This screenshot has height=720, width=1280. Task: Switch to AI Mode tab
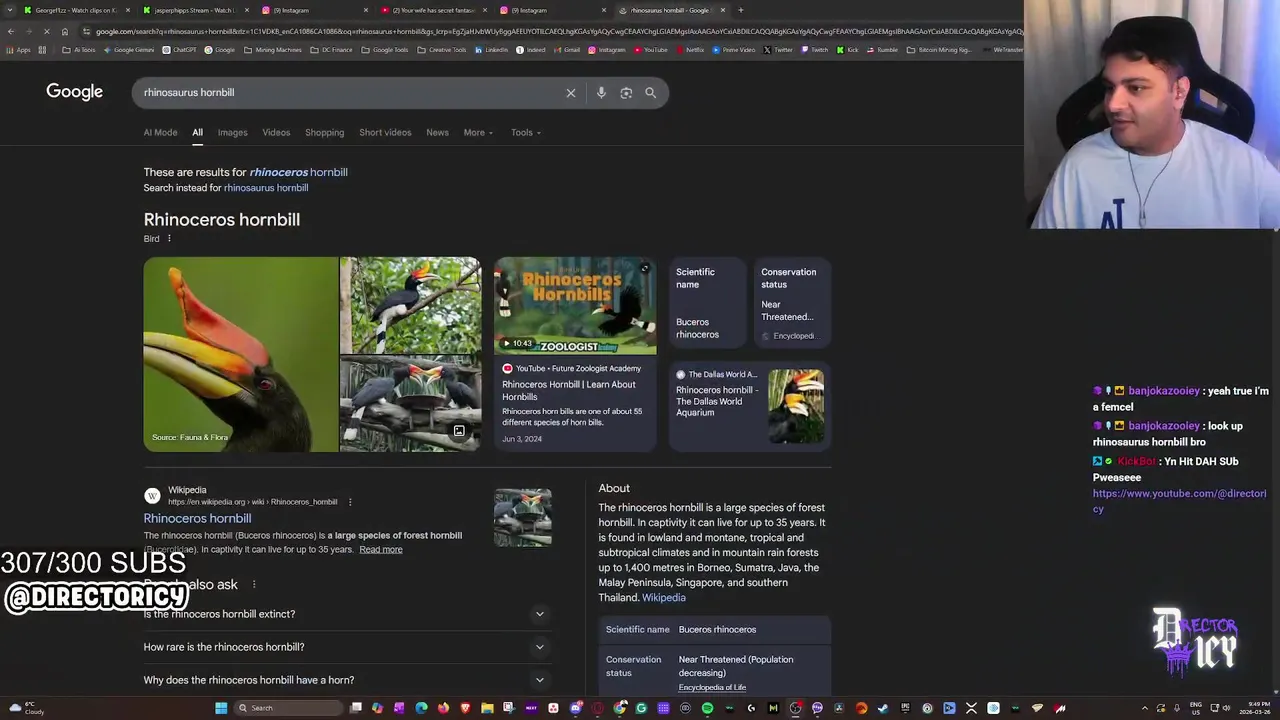[160, 133]
